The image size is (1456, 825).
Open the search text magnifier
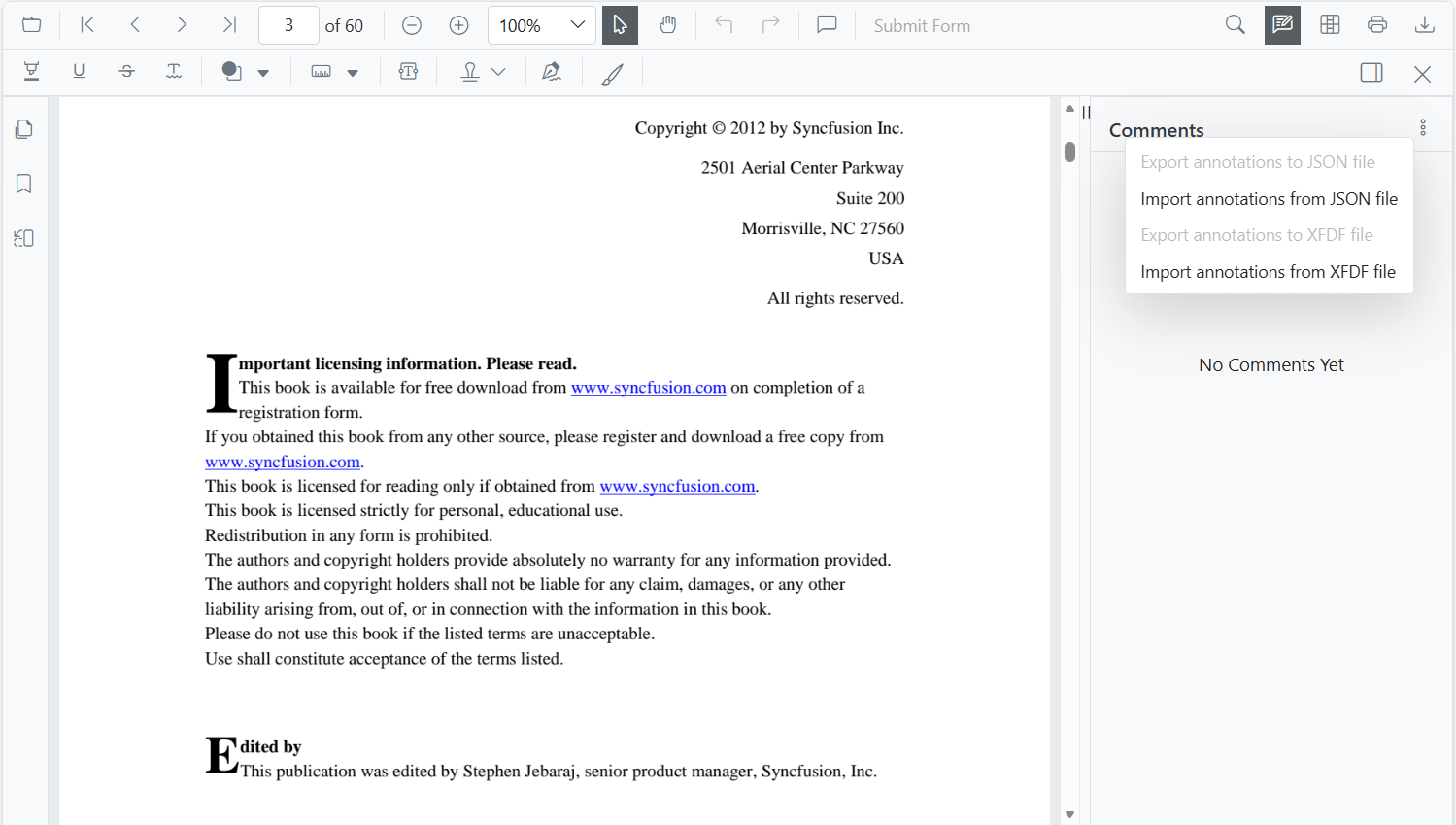[1236, 25]
